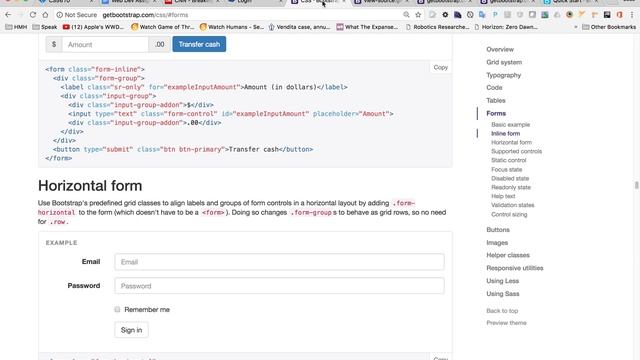Click the blue P extension icon
The image size is (640, 360).
(495, 15)
